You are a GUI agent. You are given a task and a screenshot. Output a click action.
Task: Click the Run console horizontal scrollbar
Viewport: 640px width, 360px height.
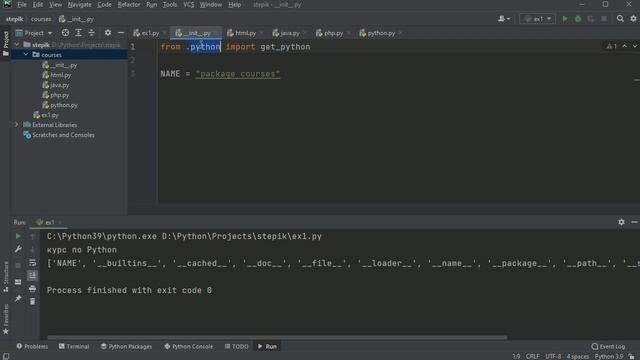[277, 338]
